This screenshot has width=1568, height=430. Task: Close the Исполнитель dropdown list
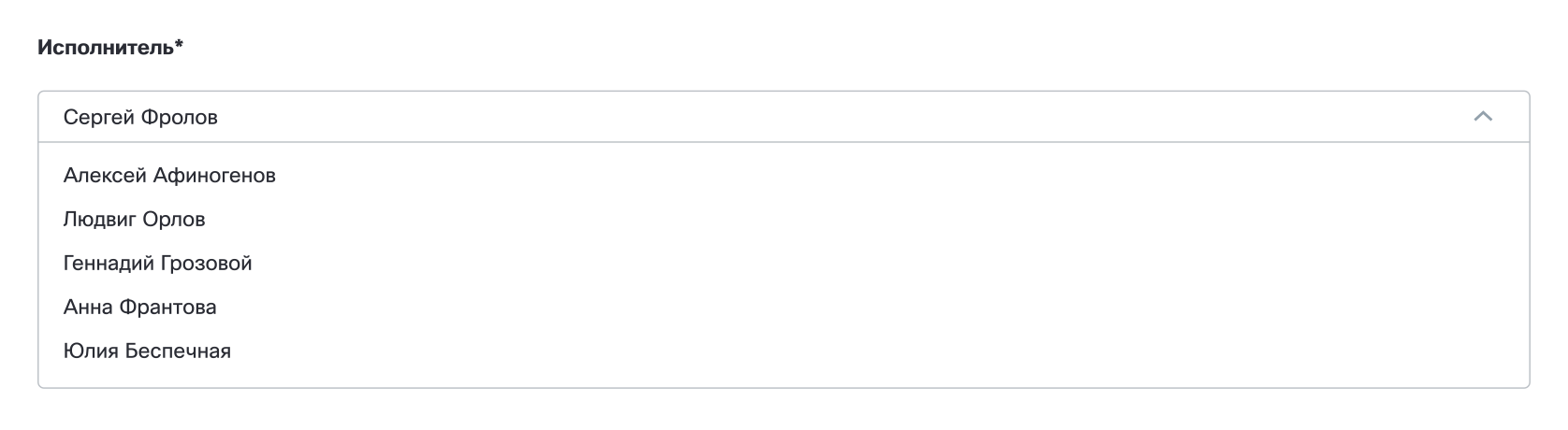tap(1483, 117)
